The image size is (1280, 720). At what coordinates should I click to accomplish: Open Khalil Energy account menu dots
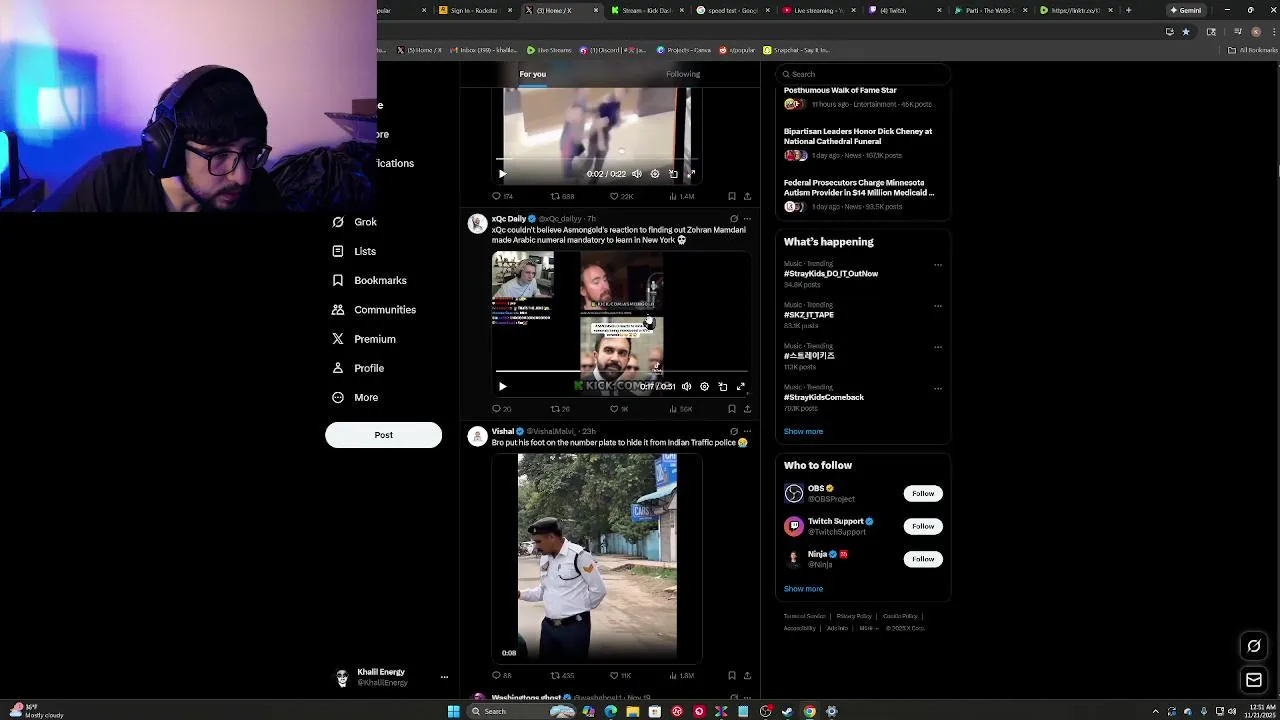[x=444, y=677]
